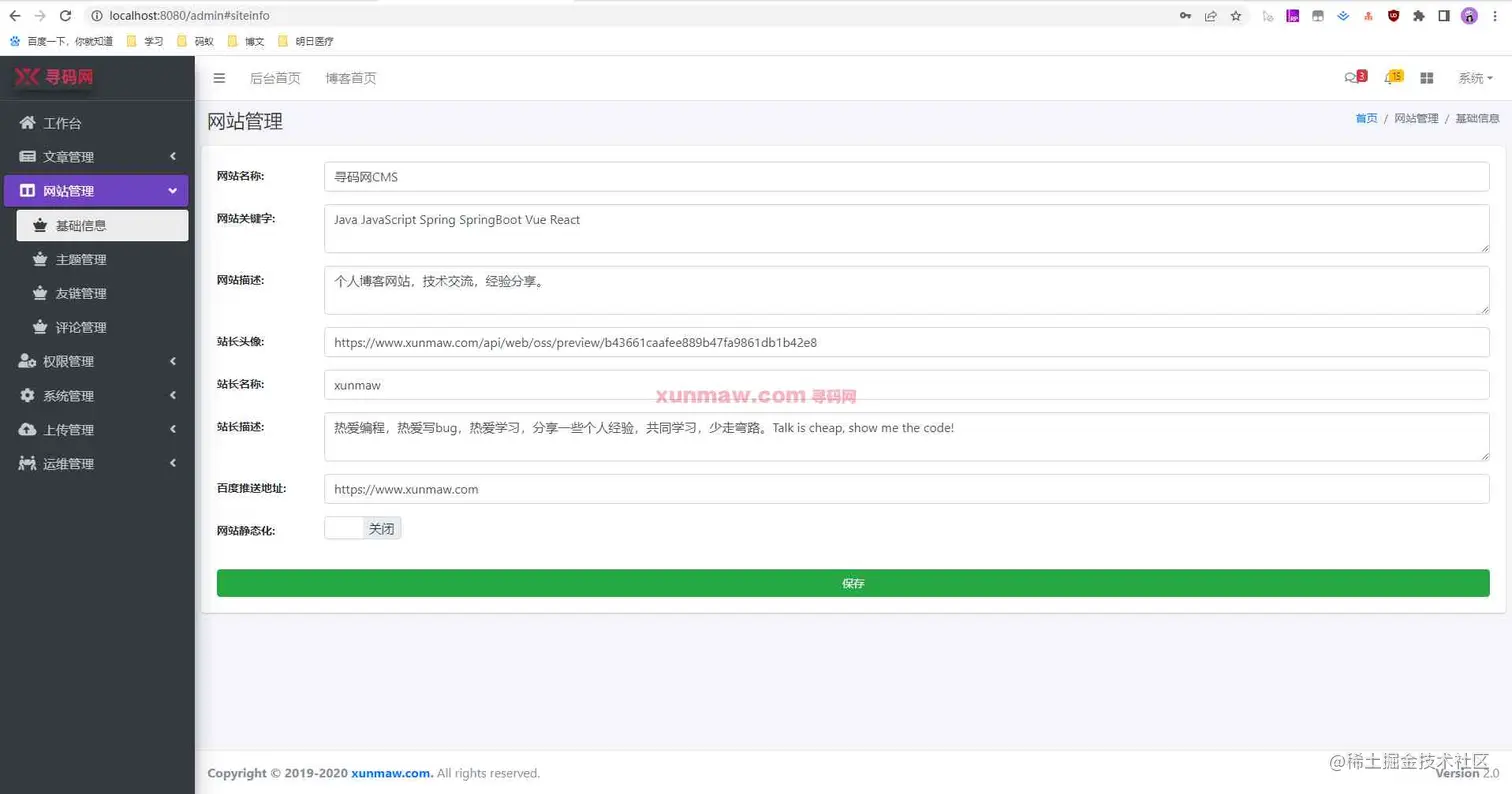Click the 网站关键字 text area
The image size is (1512, 794).
pos(907,229)
